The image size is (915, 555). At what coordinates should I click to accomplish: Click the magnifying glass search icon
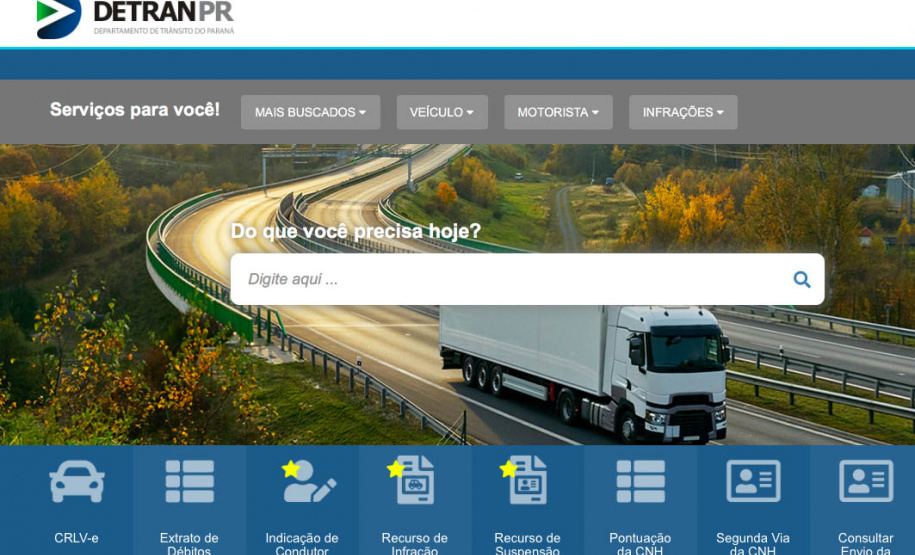802,280
